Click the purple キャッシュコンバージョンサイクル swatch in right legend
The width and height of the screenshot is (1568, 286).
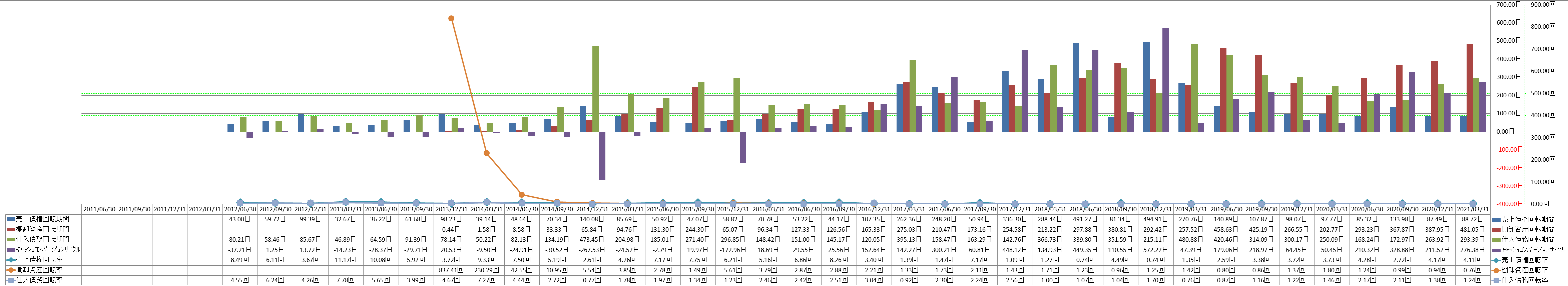tap(1497, 250)
